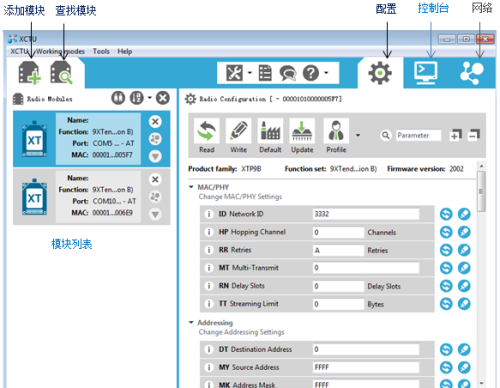The height and width of the screenshot is (388, 500).
Task: Remove the COM5 module with its X
Action: click(155, 121)
